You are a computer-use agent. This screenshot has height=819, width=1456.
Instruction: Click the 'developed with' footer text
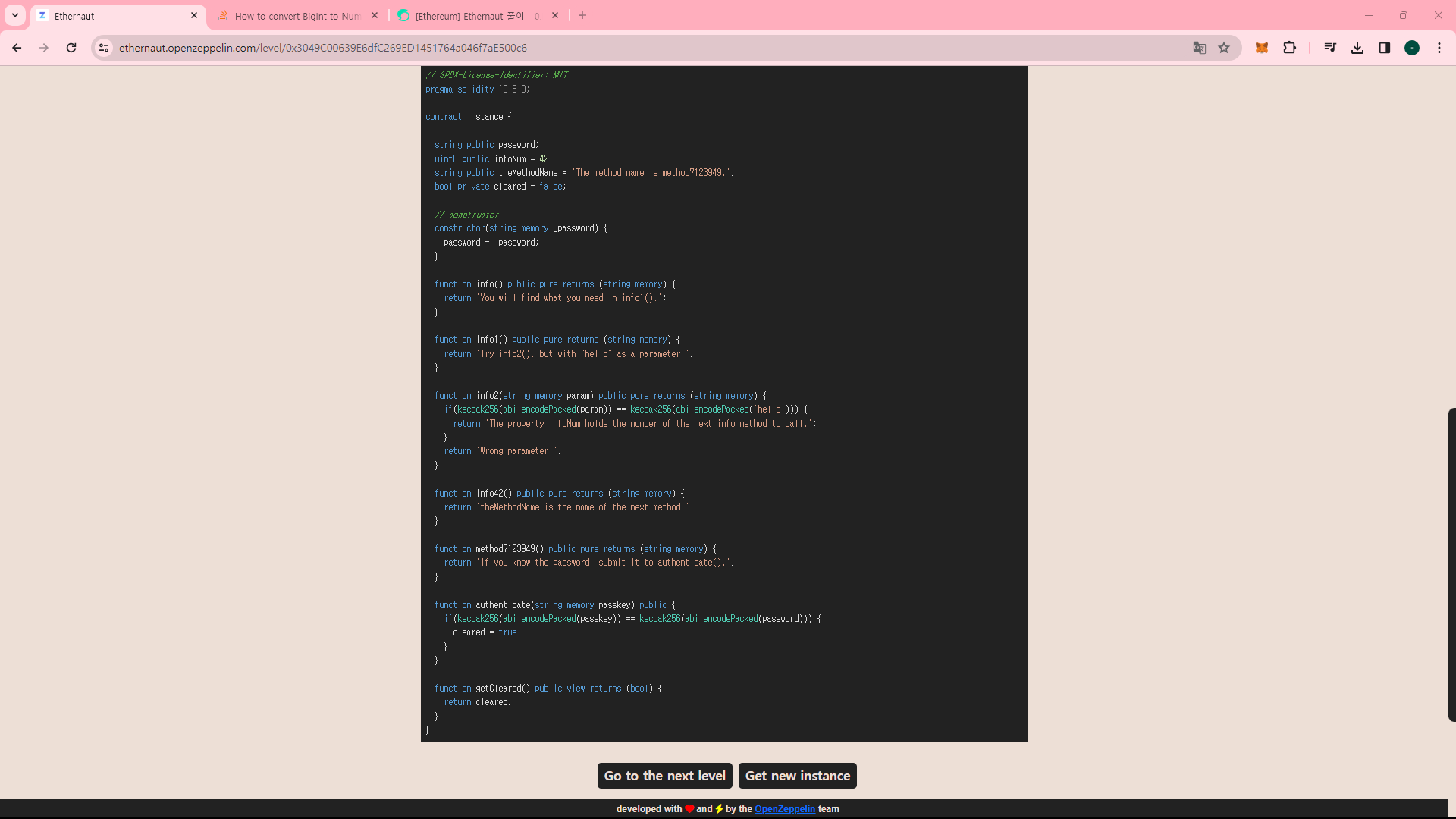649,809
